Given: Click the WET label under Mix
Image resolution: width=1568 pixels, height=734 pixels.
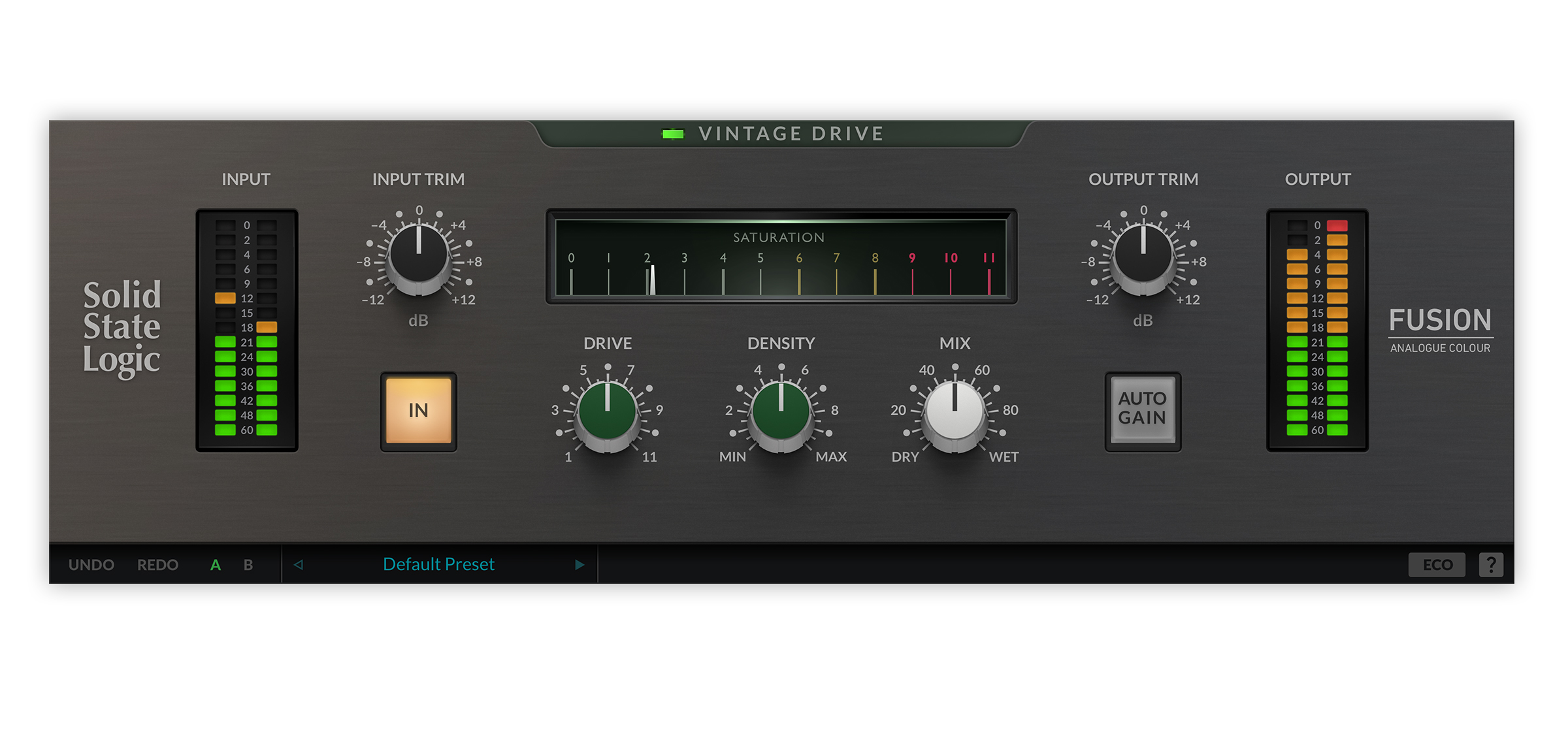Looking at the screenshot, I should coord(1004,457).
